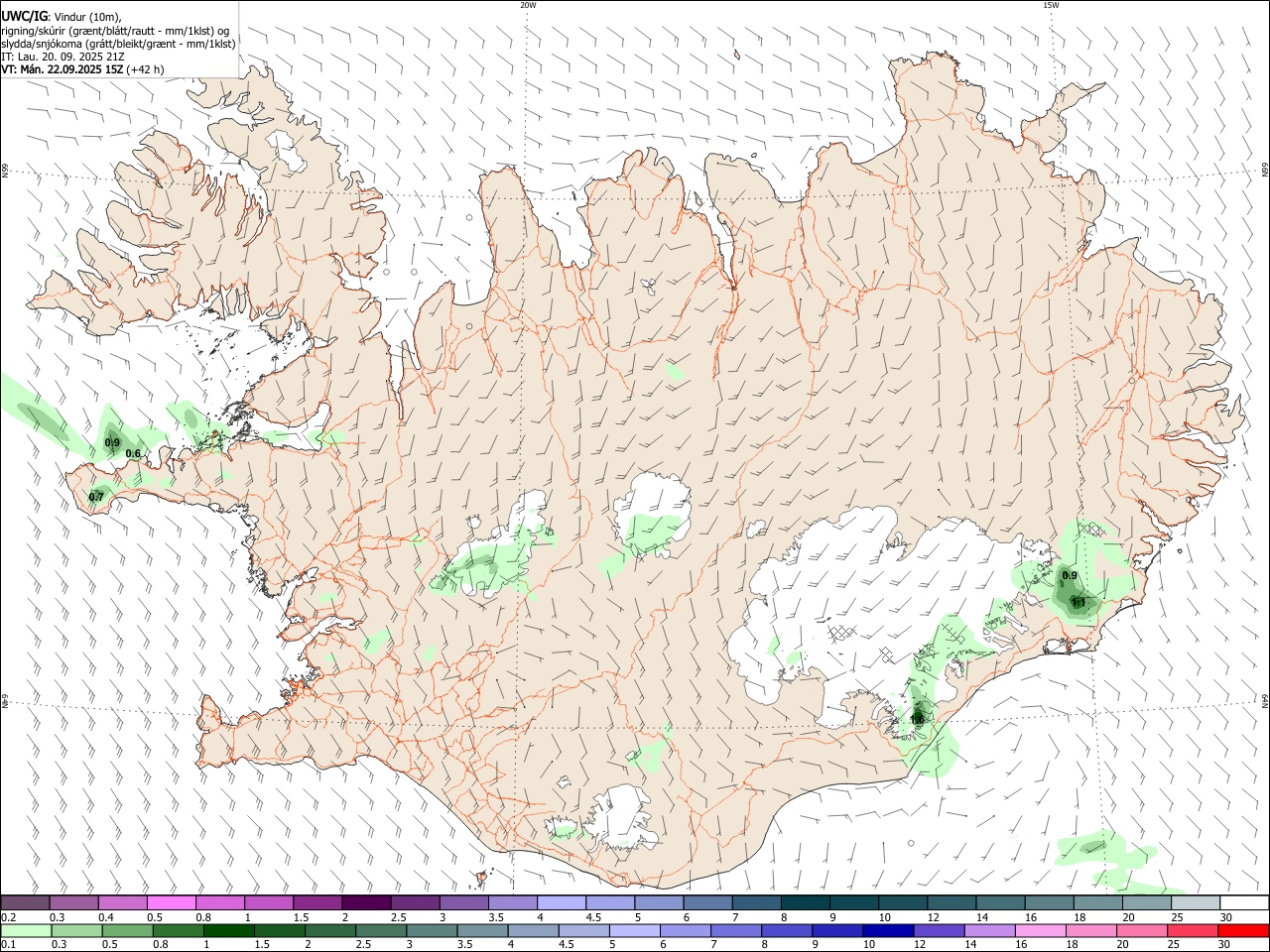Image resolution: width=1270 pixels, height=952 pixels.
Task: Pick the lower violet swatch labeled 12
Action: pyautogui.click(x=939, y=931)
